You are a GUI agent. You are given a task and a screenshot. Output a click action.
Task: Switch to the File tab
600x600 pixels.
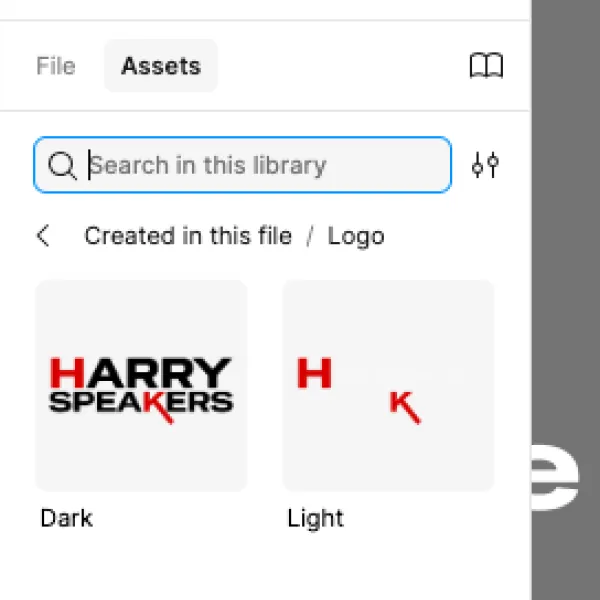point(56,66)
